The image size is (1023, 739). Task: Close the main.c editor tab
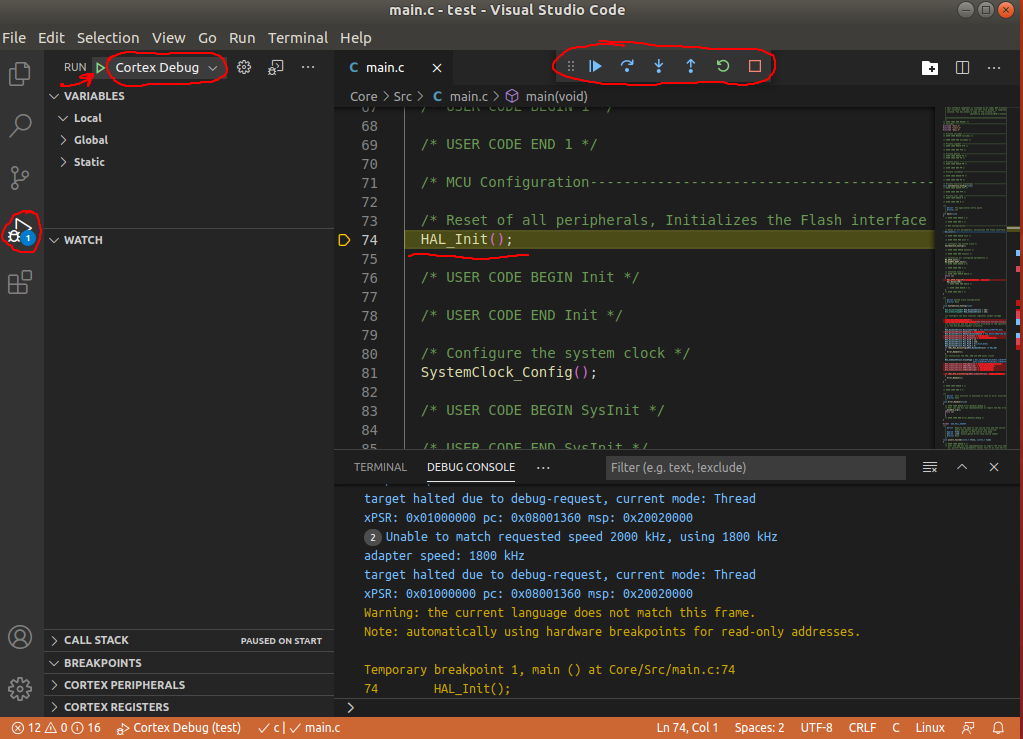pos(437,68)
